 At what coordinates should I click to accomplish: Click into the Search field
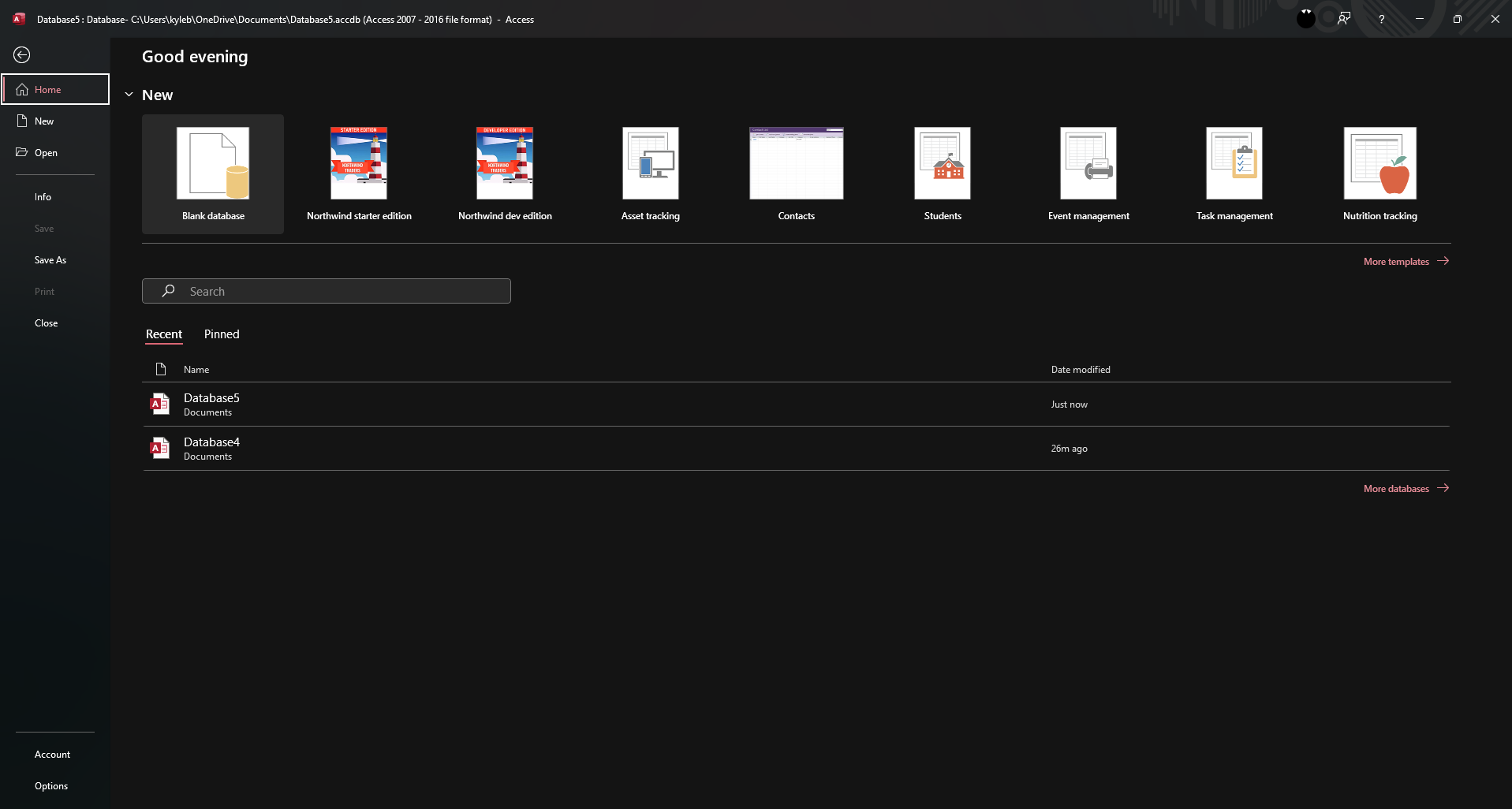(327, 291)
